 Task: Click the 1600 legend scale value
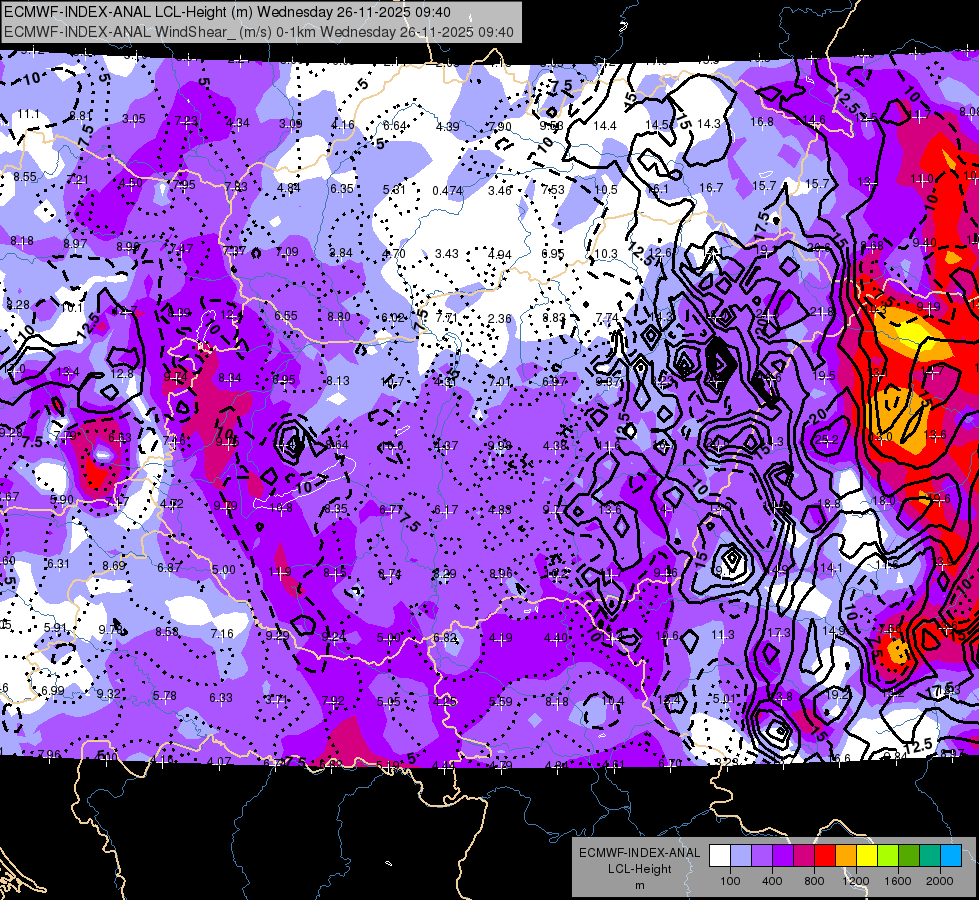point(898,881)
